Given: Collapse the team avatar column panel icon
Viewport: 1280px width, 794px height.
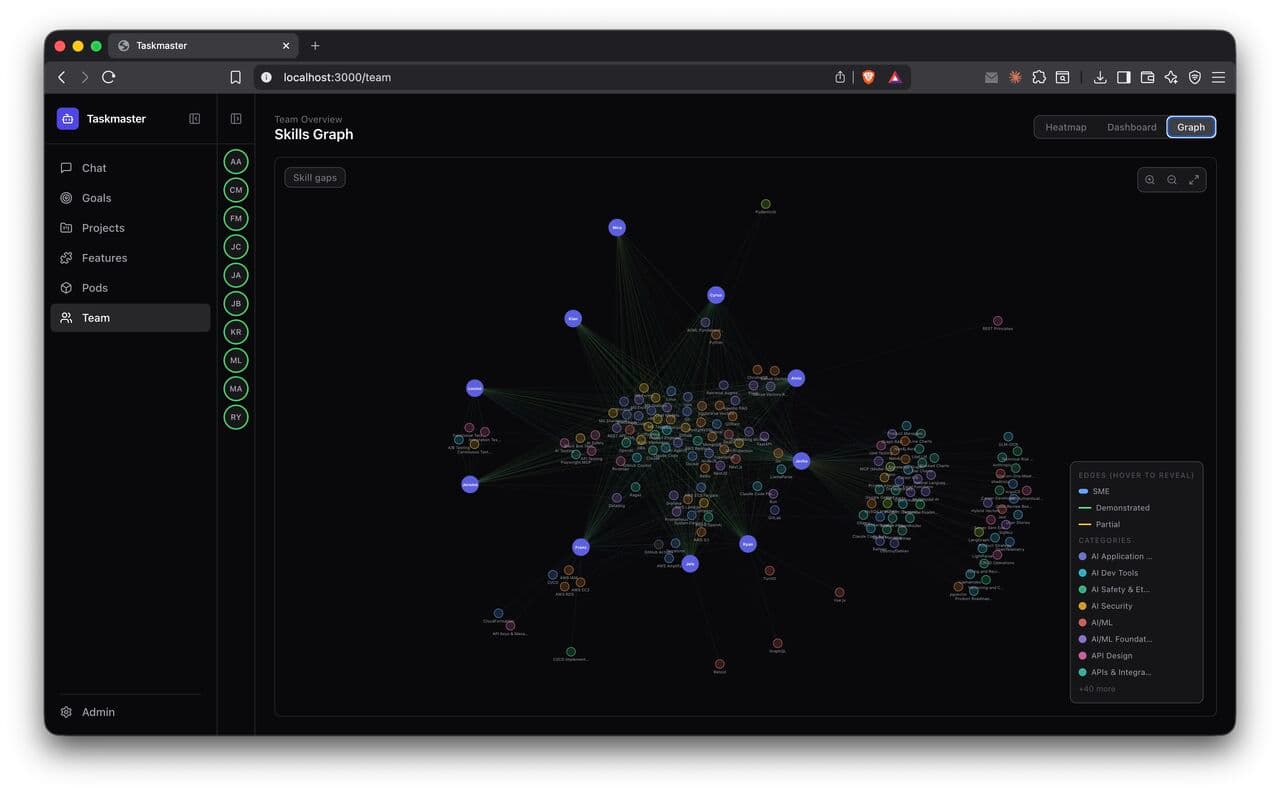Looking at the screenshot, I should click(235, 118).
